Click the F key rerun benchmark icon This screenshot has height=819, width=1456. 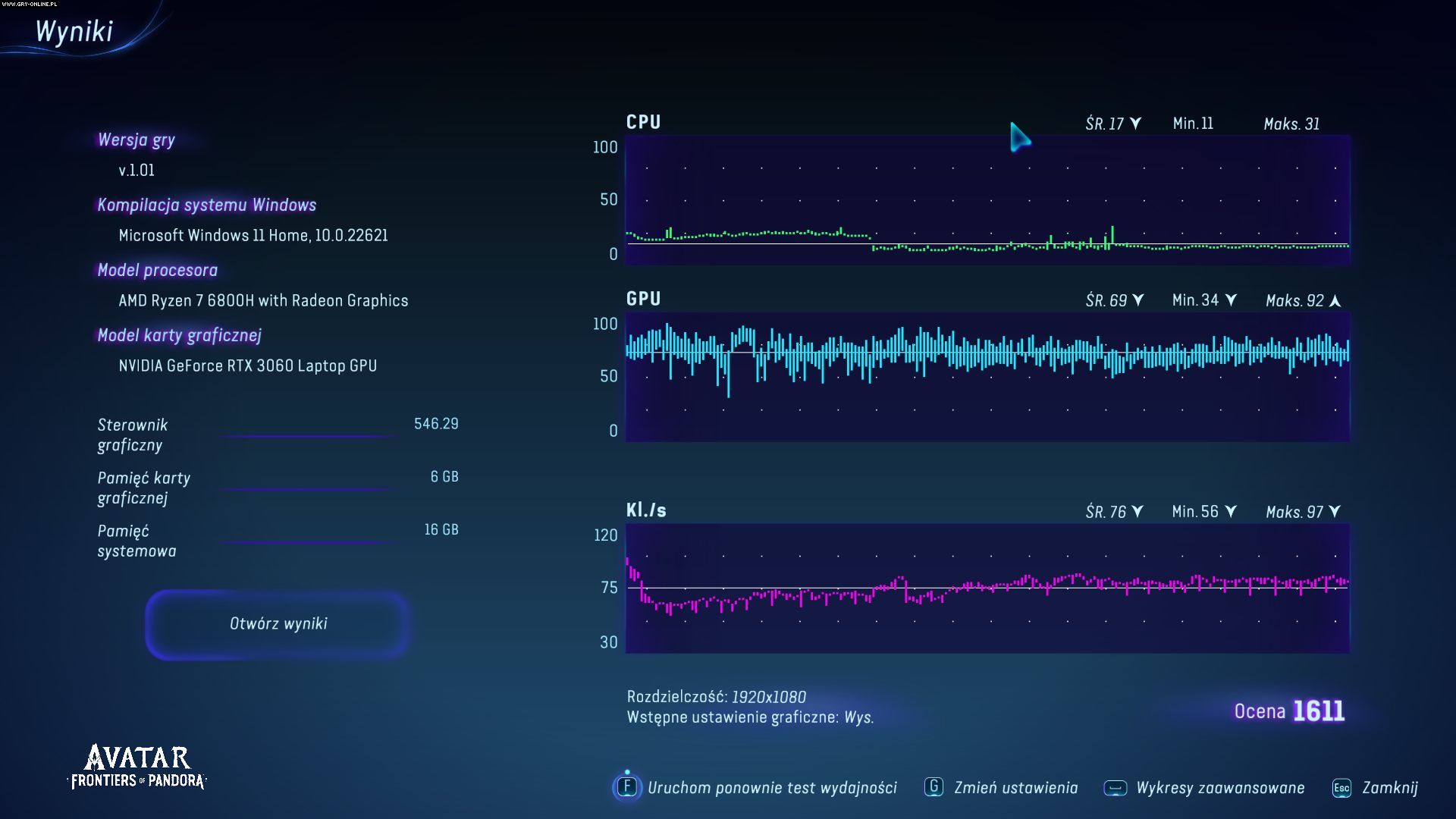point(627,787)
